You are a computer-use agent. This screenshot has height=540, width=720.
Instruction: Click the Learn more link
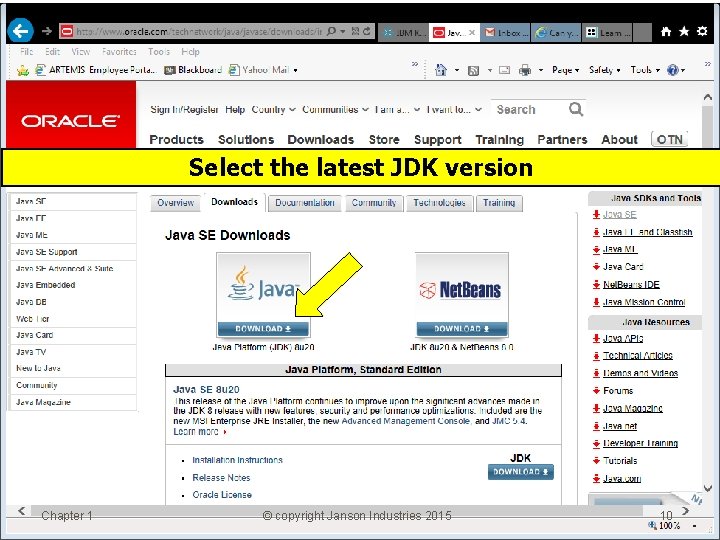196,432
